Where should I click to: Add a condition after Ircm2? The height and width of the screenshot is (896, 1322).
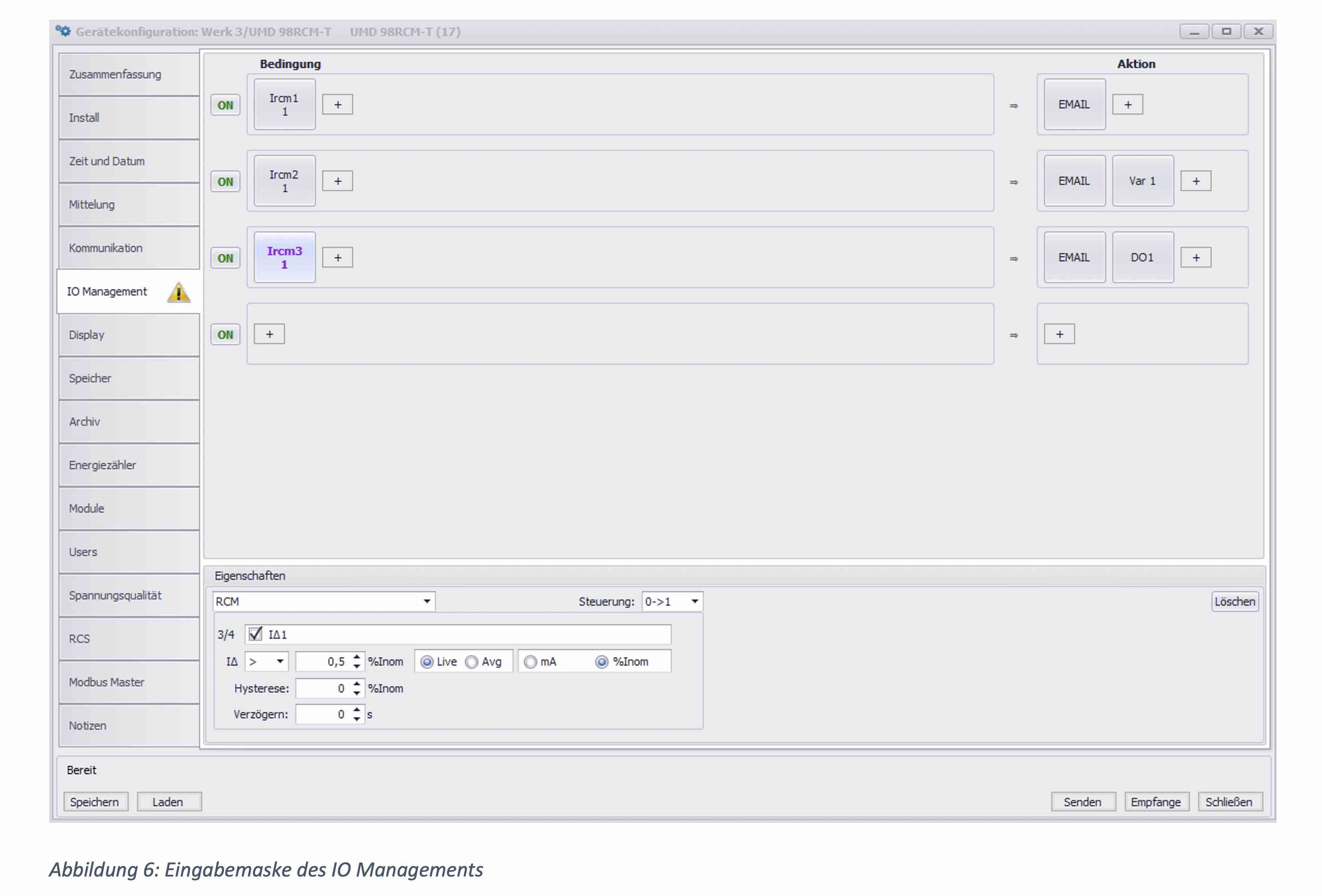(x=338, y=182)
